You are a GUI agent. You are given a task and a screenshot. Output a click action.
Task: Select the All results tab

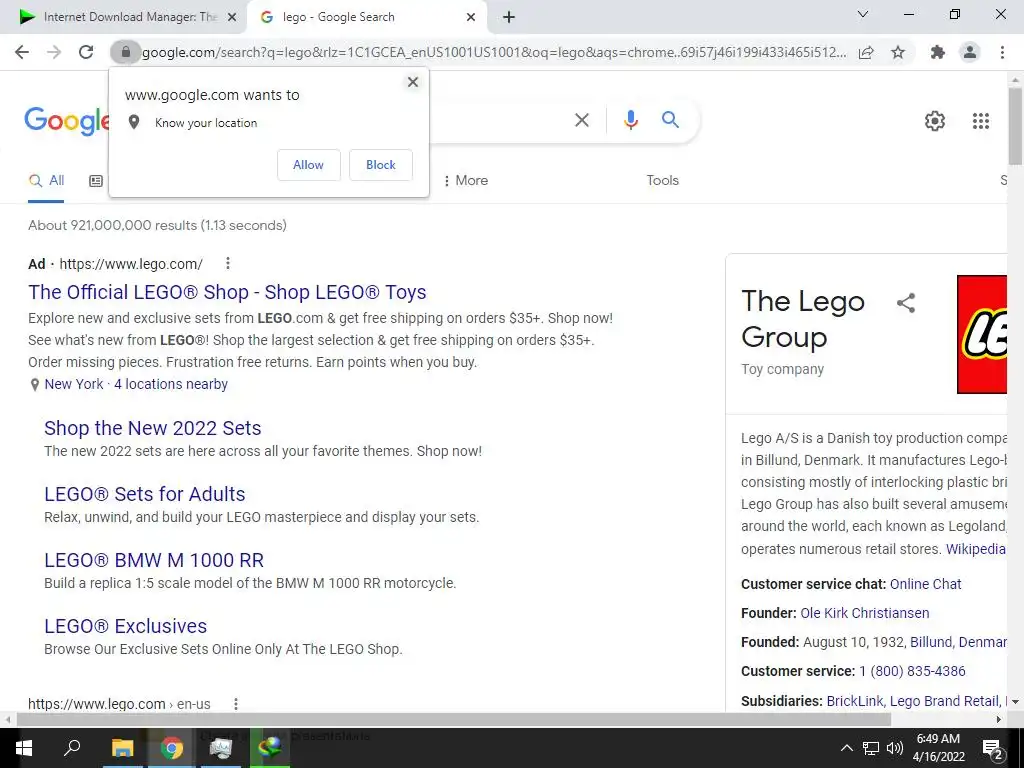click(x=46, y=181)
